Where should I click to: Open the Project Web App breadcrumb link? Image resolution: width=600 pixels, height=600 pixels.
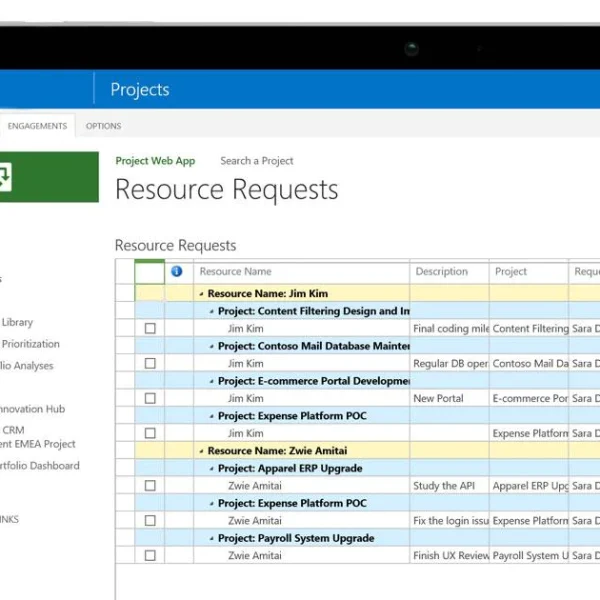click(155, 161)
